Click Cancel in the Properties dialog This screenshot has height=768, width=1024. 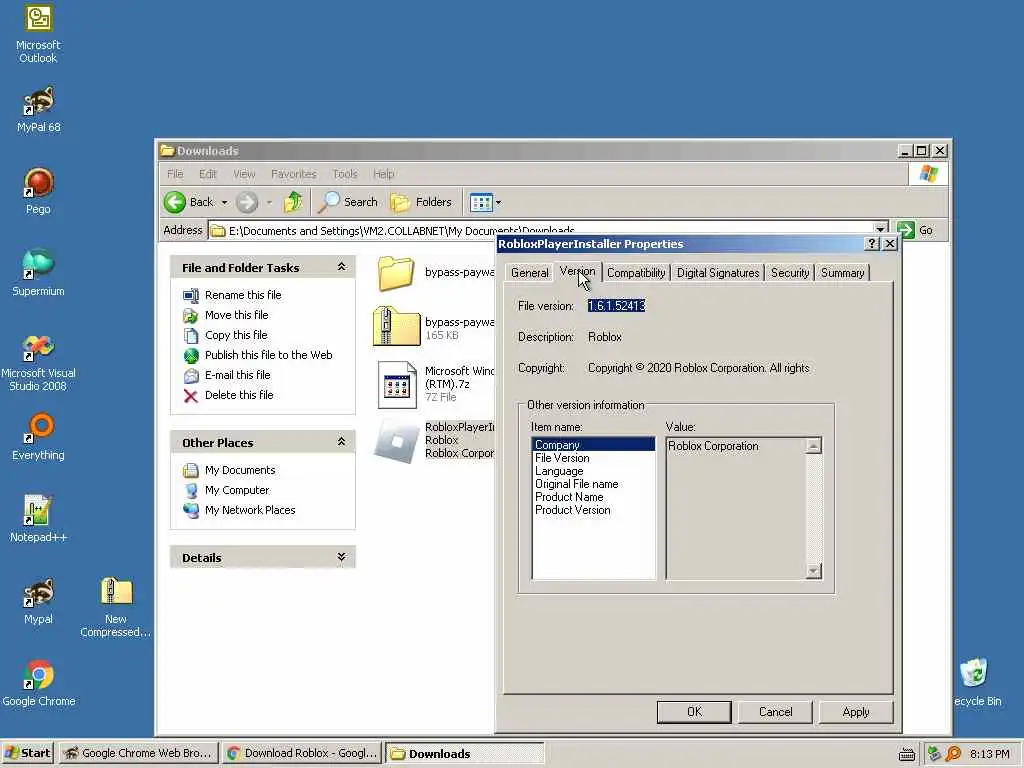pyautogui.click(x=775, y=712)
